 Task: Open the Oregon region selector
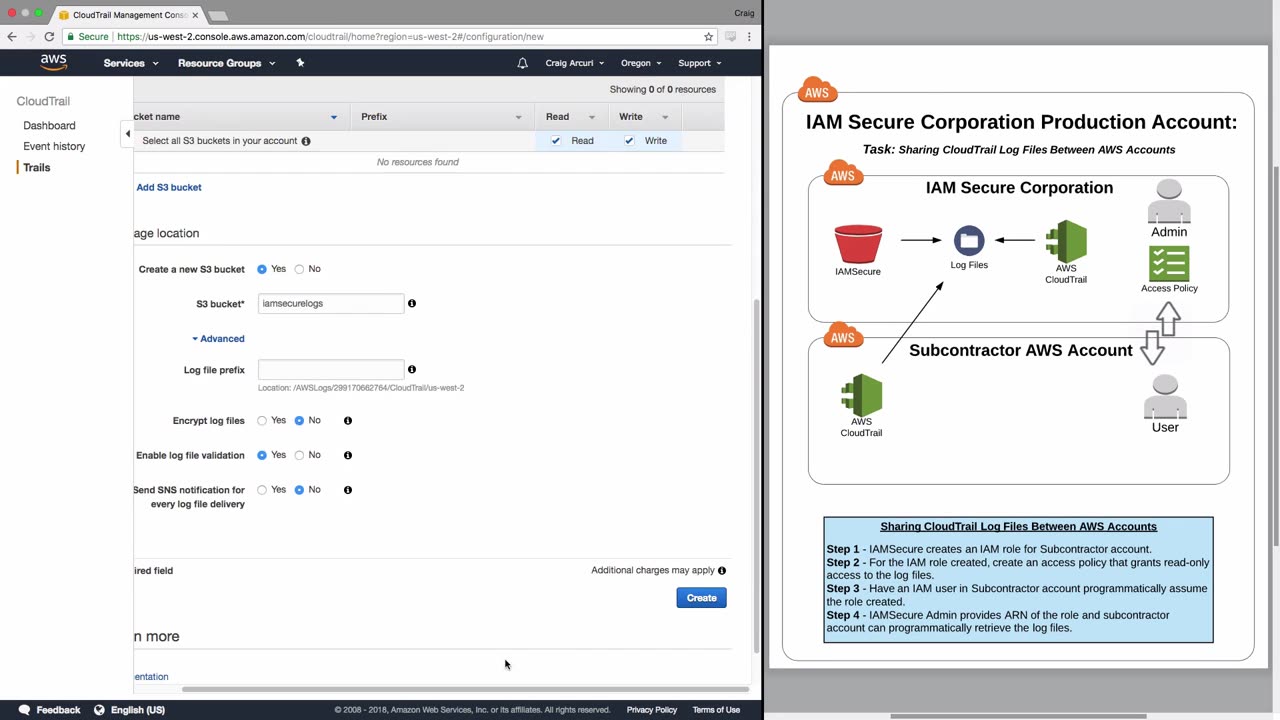pos(641,63)
